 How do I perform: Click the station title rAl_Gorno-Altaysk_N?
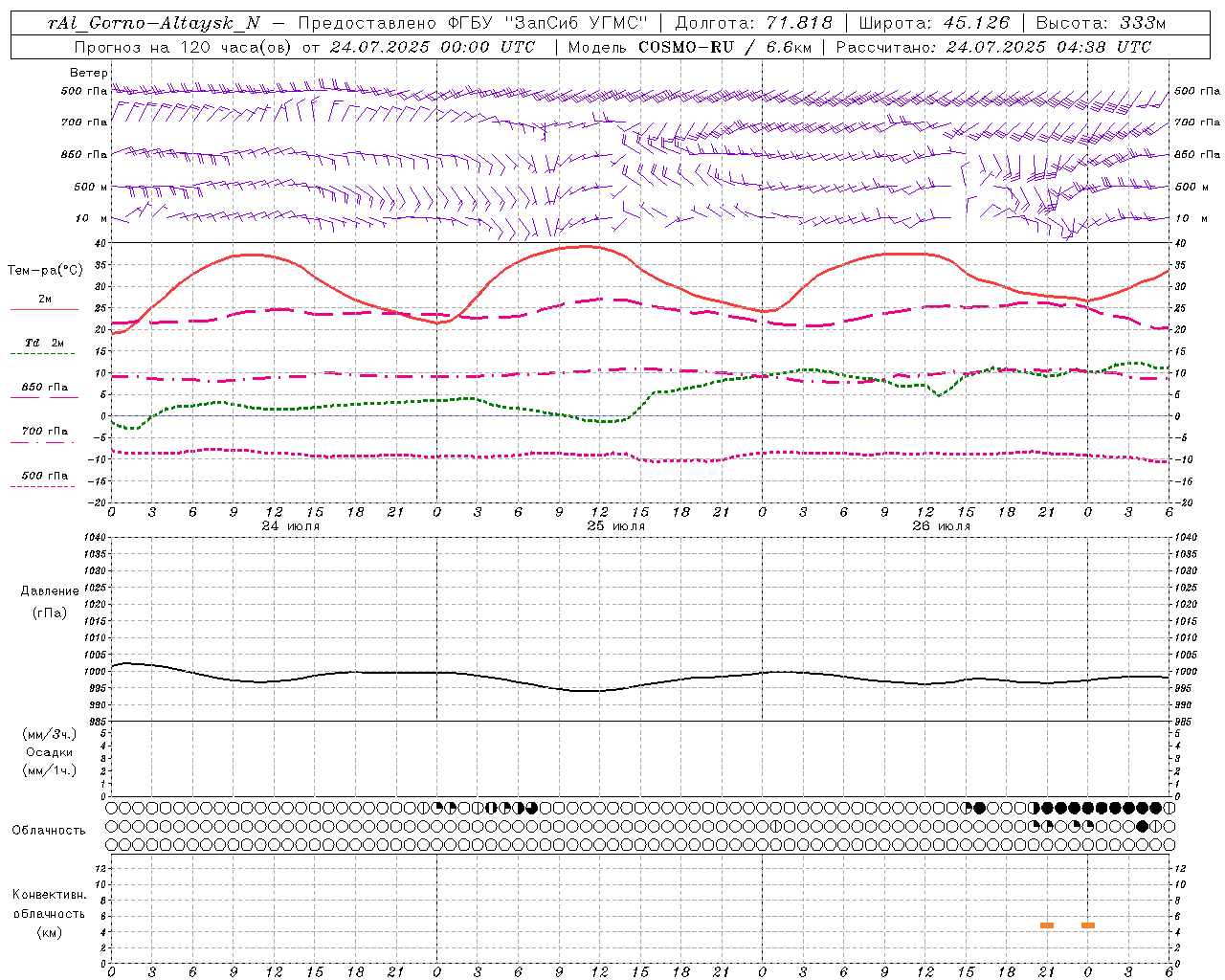tap(155, 23)
